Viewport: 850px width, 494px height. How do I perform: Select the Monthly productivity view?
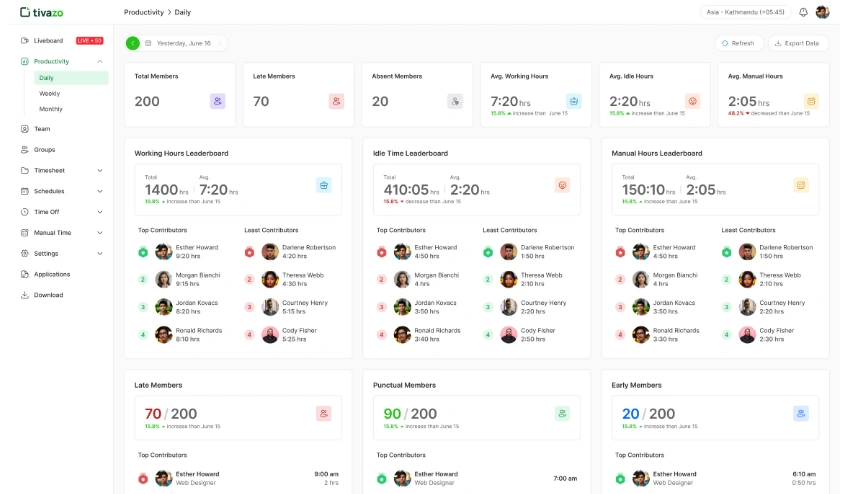(50, 109)
